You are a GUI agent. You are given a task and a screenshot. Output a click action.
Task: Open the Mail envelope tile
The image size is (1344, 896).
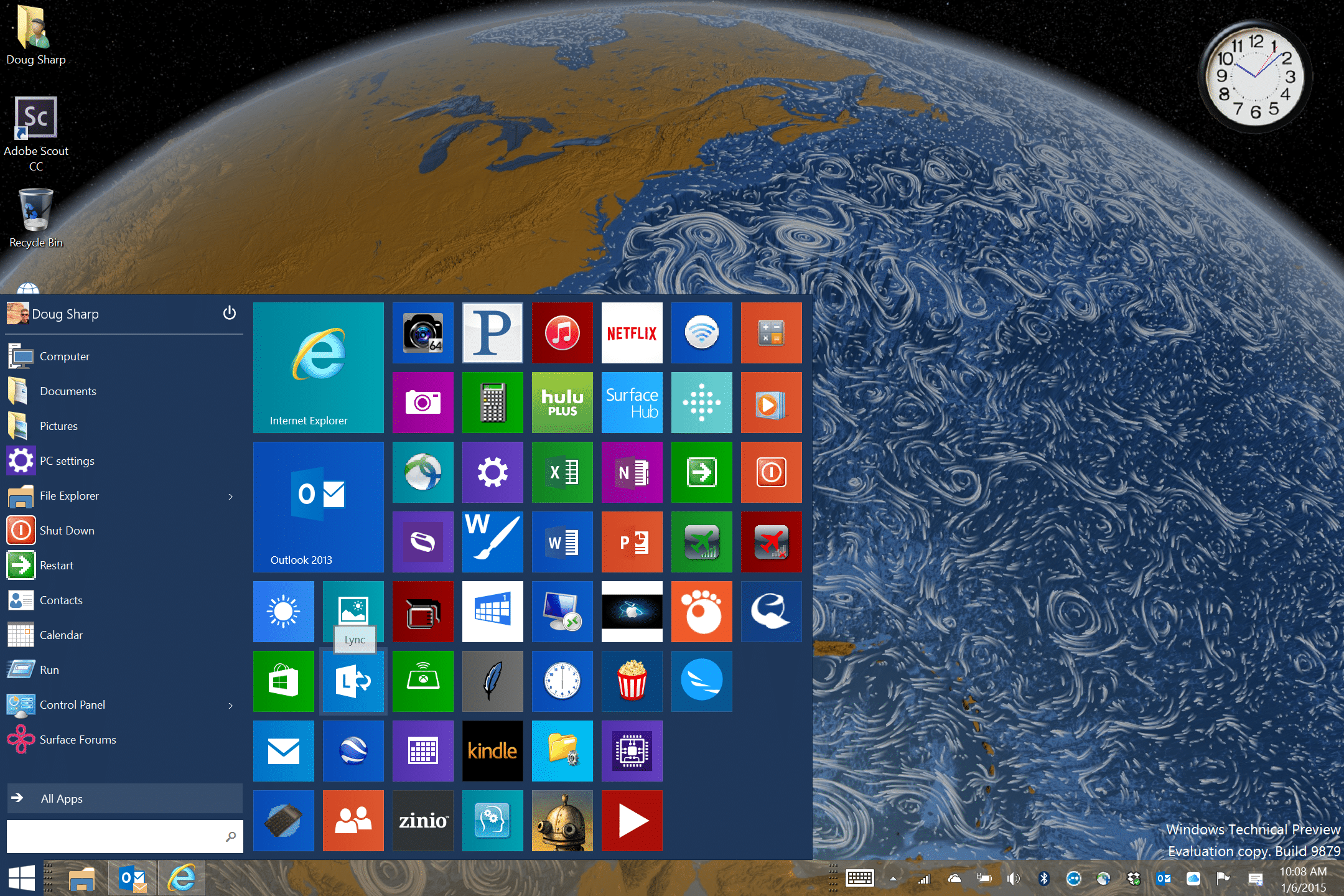pos(284,751)
